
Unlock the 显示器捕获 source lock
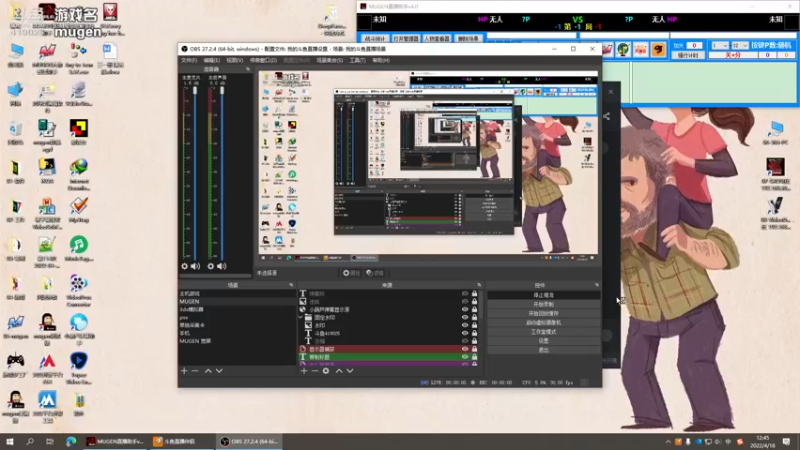474,349
